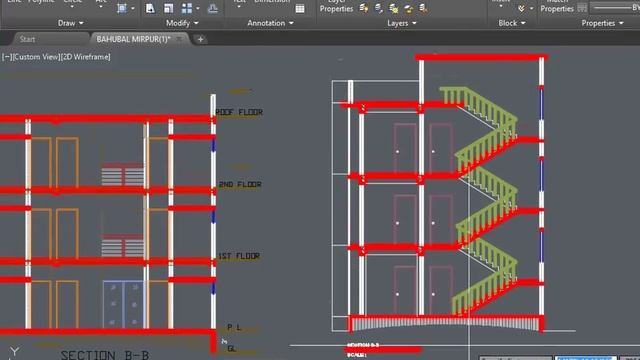
Task: Expand the Block panel
Action: [x=511, y=23]
